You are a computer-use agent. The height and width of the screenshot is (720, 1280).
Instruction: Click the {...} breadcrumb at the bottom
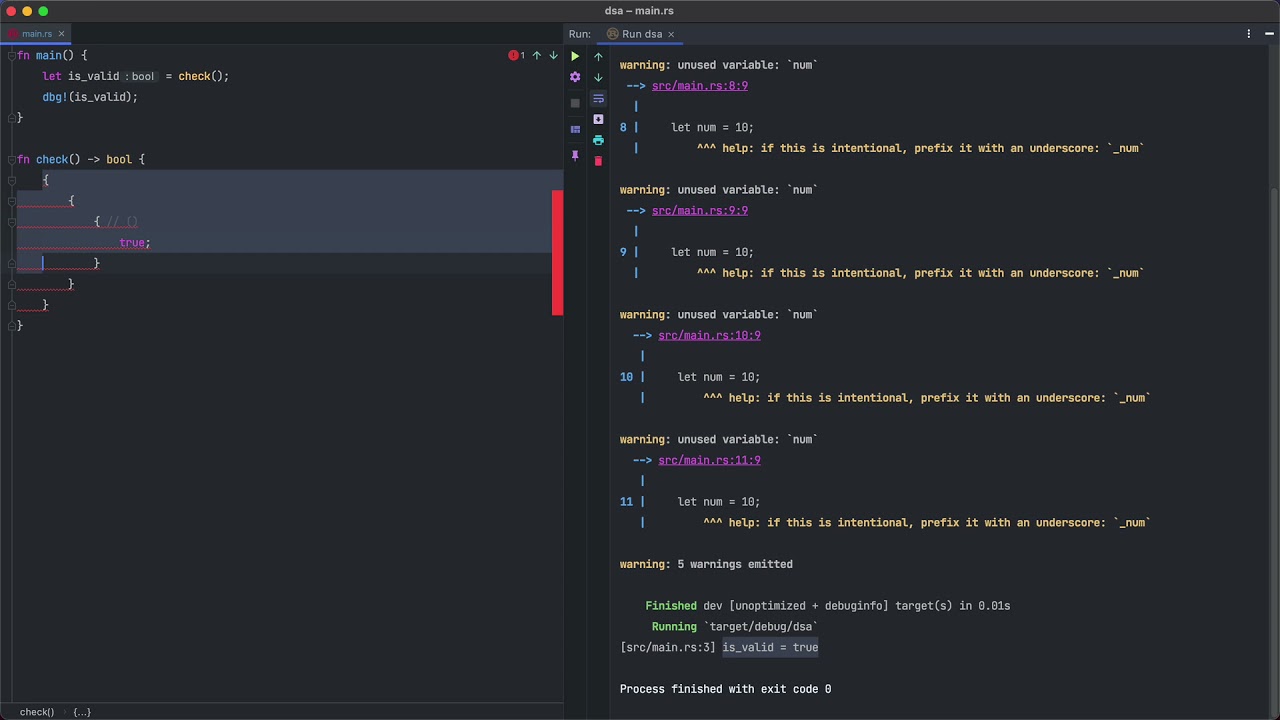tap(82, 712)
